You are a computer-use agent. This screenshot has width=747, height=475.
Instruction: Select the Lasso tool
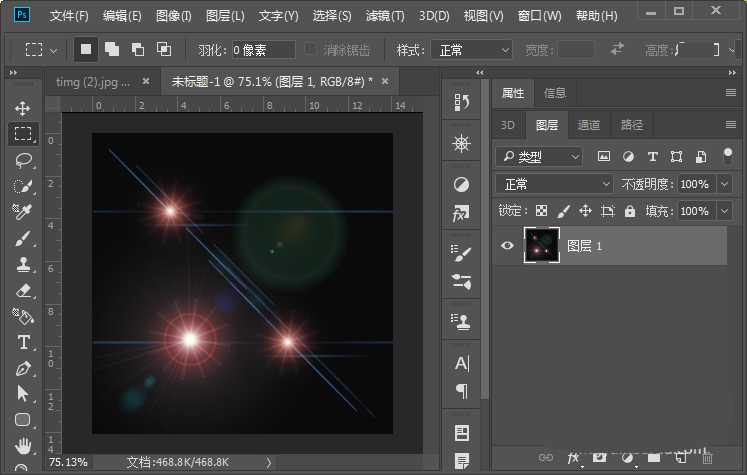pos(22,160)
